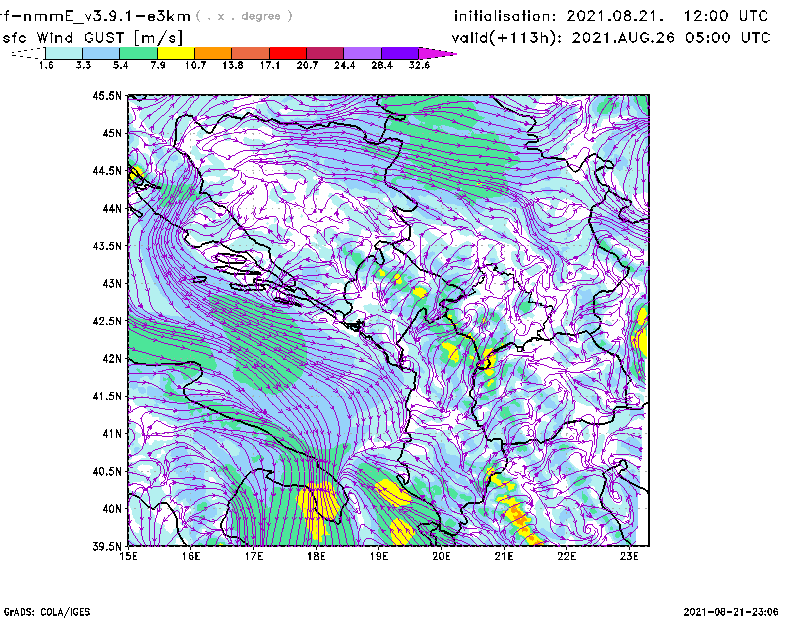Click the initialisation time '12:00 UTC'

click(726, 16)
